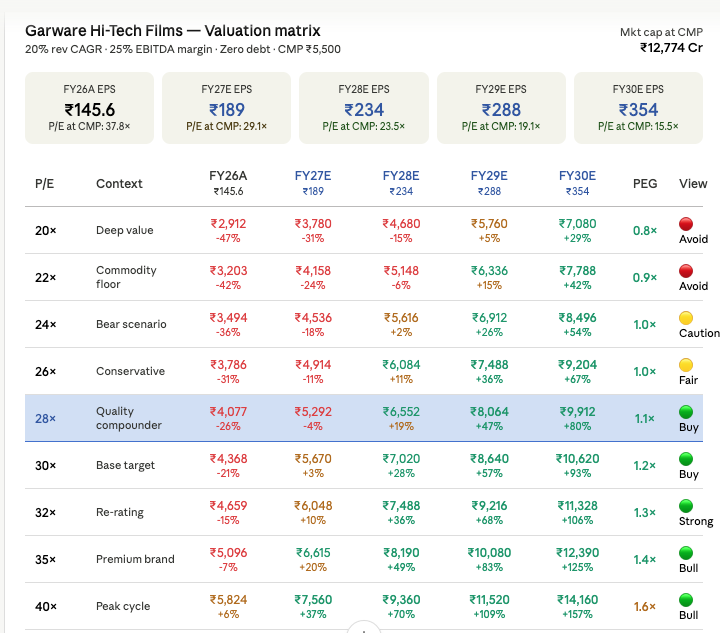Click the Garware Hi-Tech Films valuation matrix title
This screenshot has width=720, height=633.
click(173, 31)
